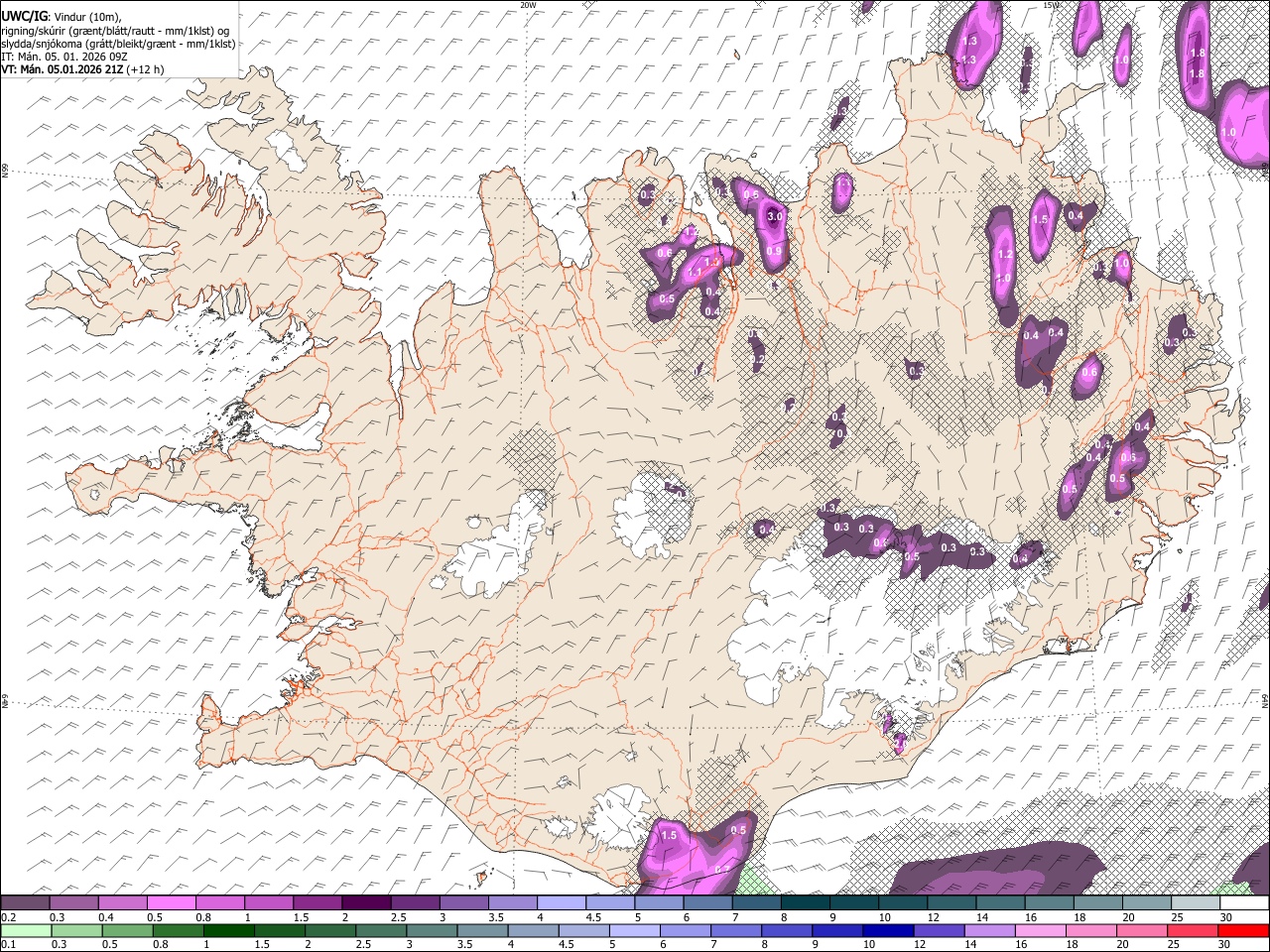This screenshot has height=952, width=1270.
Task: Click the 'rigning/skúrir' legend description line
Action: tap(115, 31)
